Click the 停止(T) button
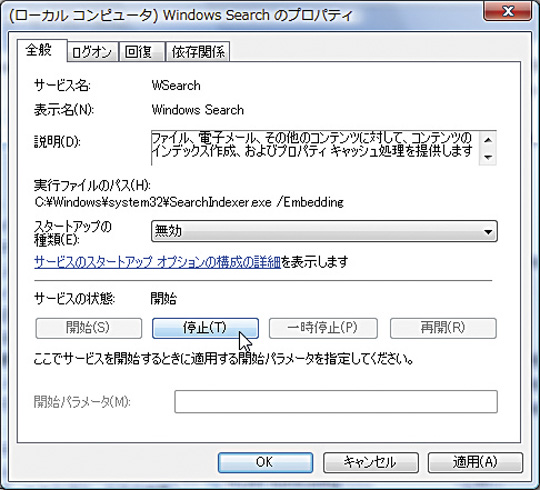Image resolution: width=540 pixels, height=490 pixels. [205, 328]
